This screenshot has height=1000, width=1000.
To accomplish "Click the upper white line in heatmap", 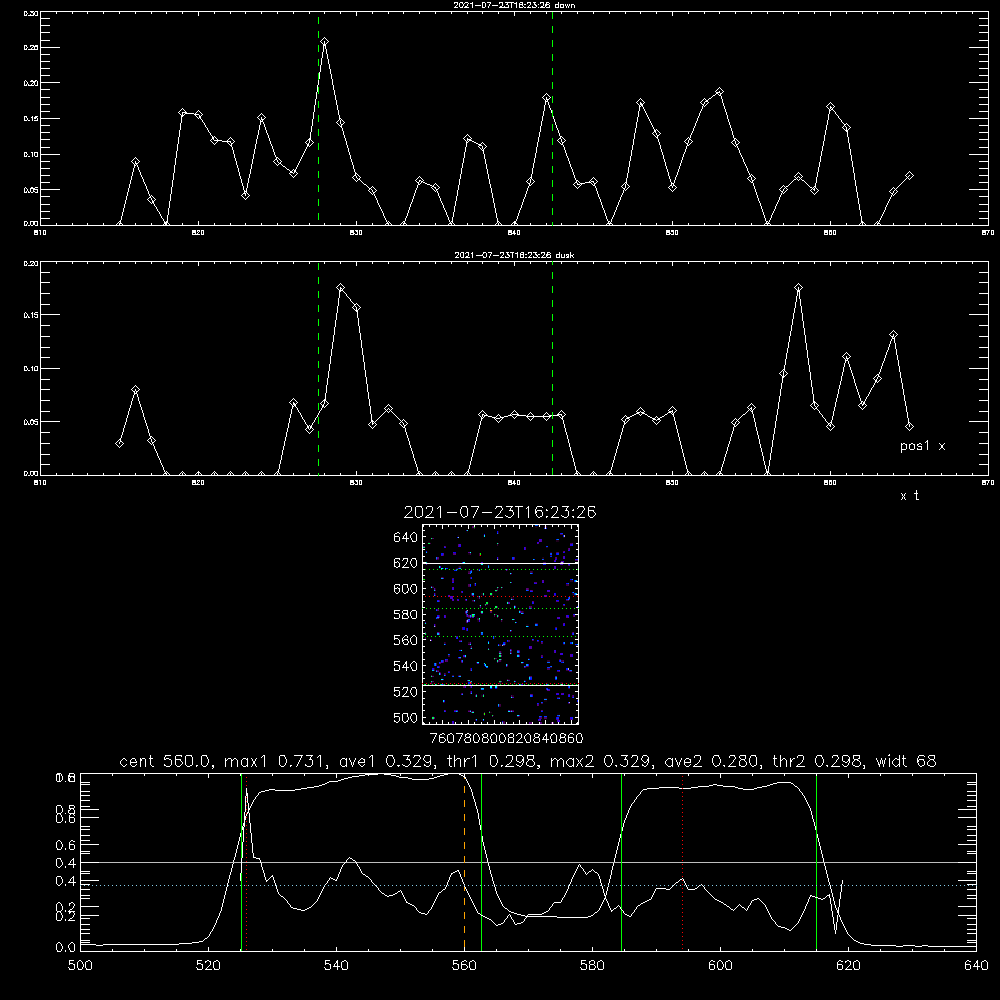I will point(500,563).
